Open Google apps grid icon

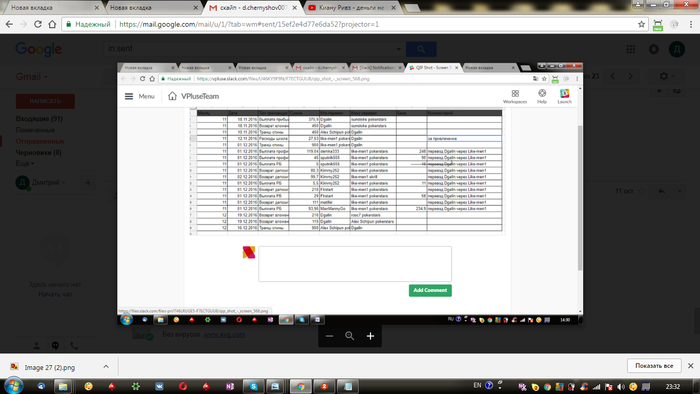(x=631, y=49)
